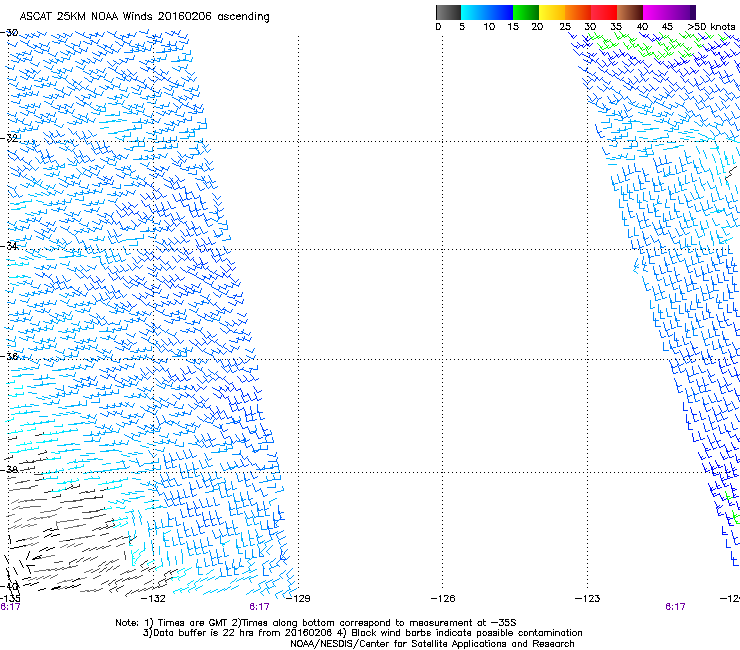Click the NOAA/NESDIS Center credit line
The width and height of the screenshot is (740, 650).
pyautogui.click(x=432, y=644)
